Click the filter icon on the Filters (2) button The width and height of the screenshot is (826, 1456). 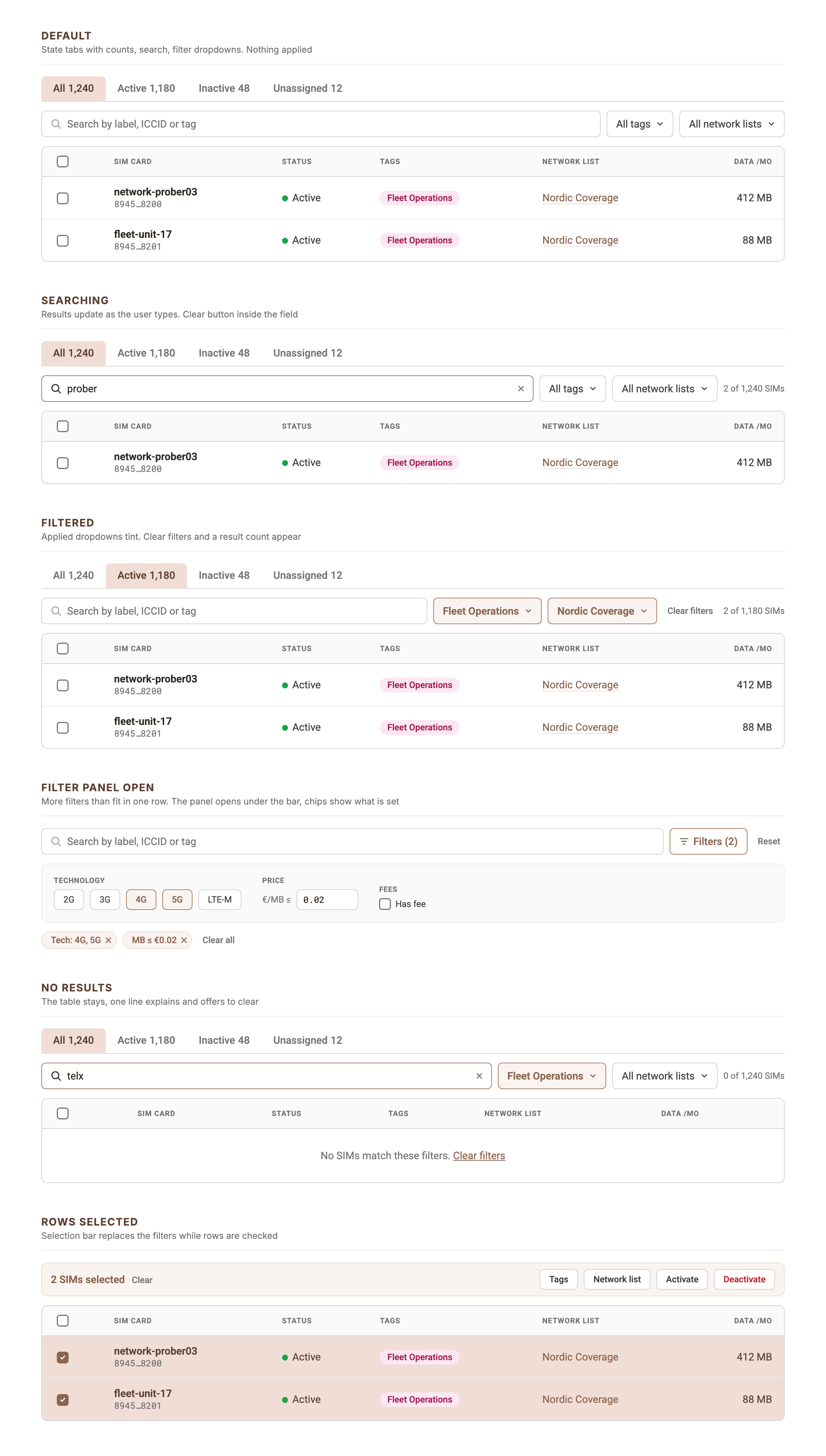click(x=684, y=841)
